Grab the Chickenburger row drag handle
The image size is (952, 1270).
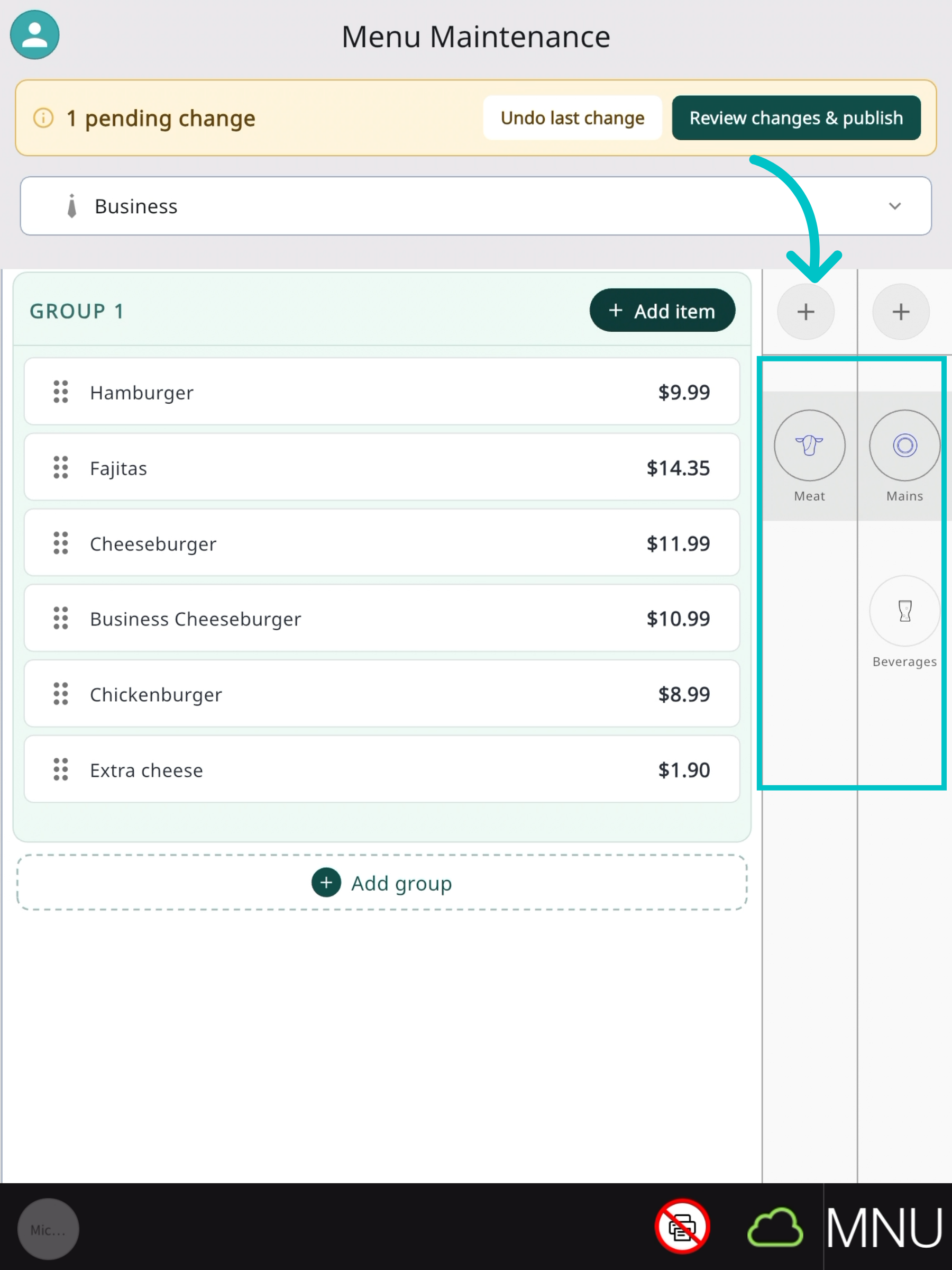coord(61,694)
